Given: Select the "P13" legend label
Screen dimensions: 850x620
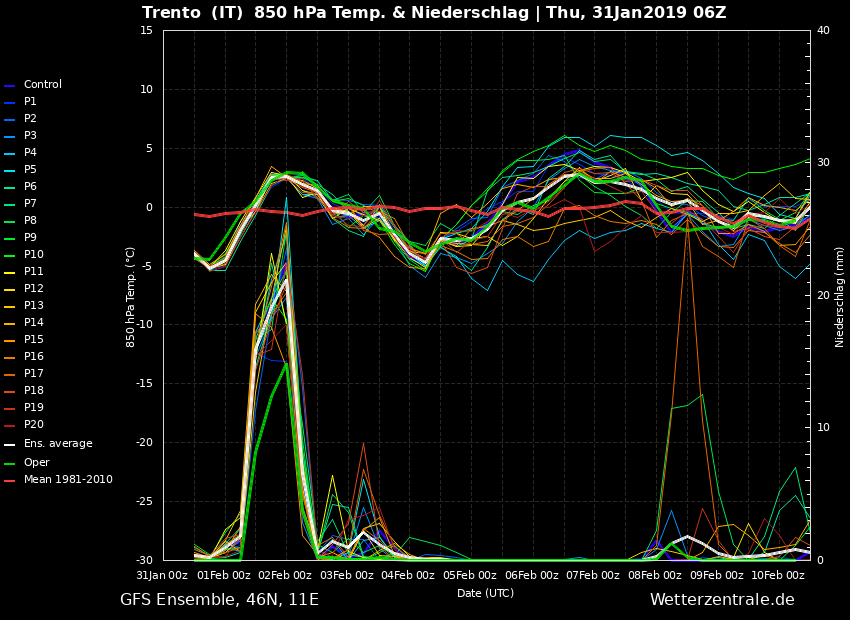Looking at the screenshot, I should pos(34,305).
